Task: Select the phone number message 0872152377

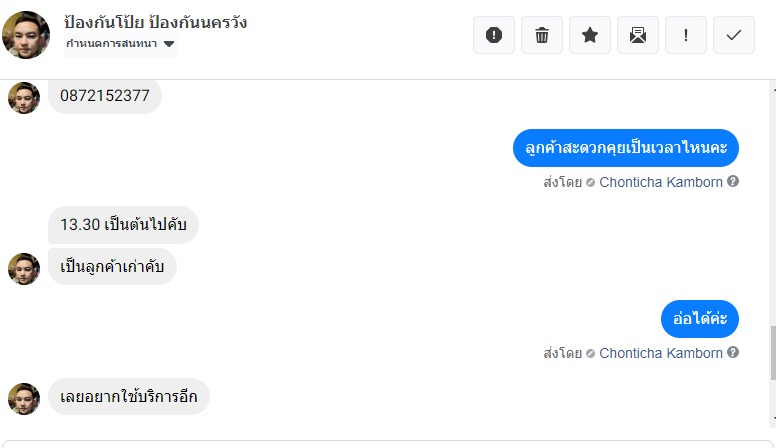Action: [x=105, y=97]
